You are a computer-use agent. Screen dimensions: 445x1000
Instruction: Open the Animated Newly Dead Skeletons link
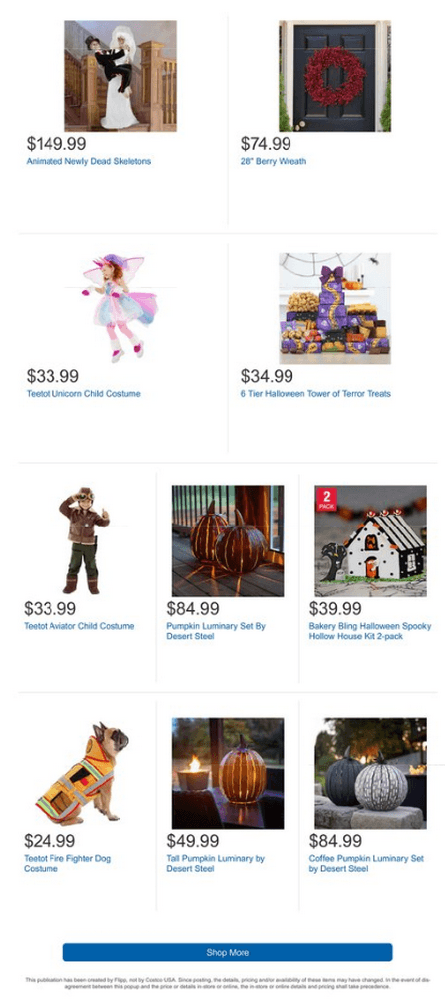tap(89, 161)
